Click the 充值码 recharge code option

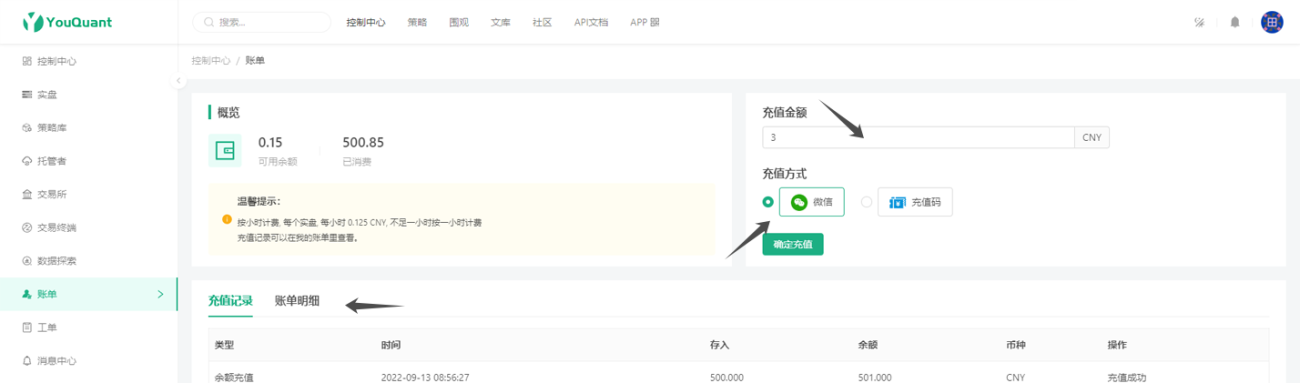[915, 202]
